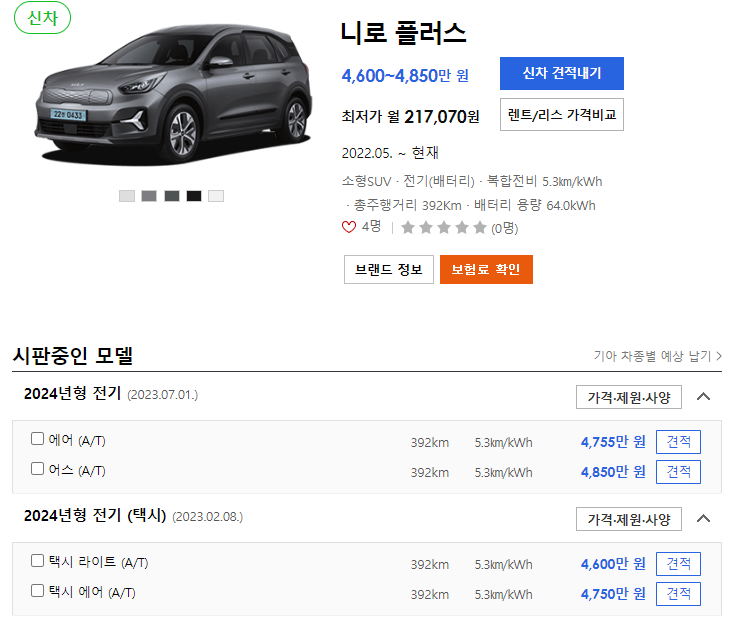
Task: Click the Niro Plus car image
Action: [x=173, y=94]
